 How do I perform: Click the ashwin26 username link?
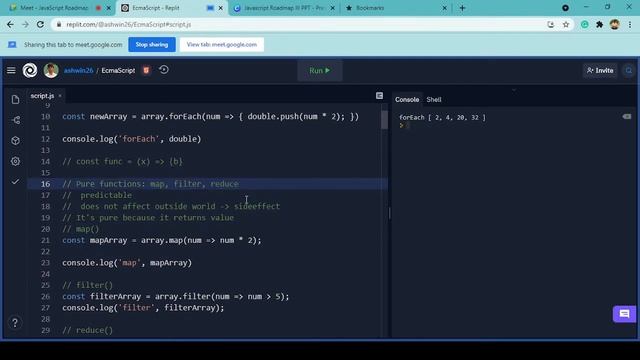pos(78,71)
